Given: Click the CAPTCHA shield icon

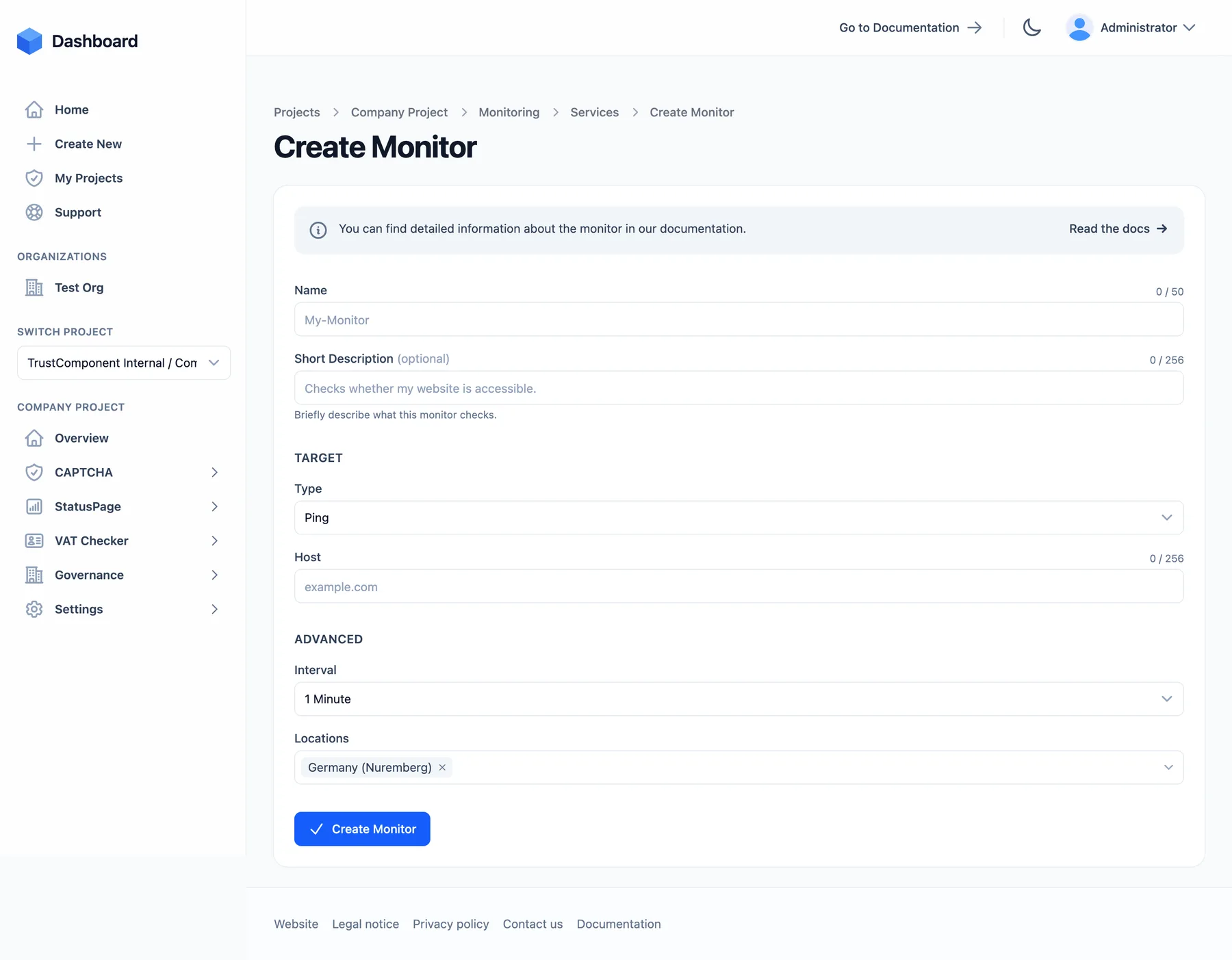Looking at the screenshot, I should click(34, 472).
